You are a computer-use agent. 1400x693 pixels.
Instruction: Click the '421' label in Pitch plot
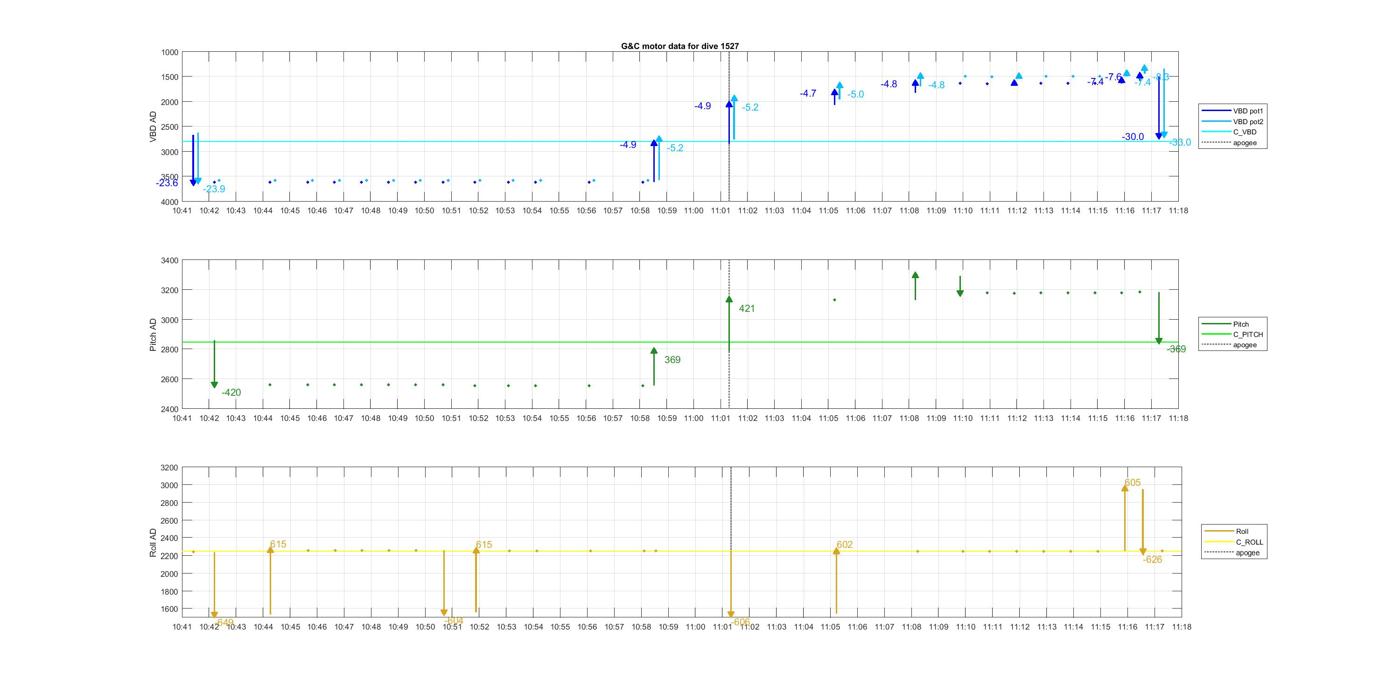747,309
